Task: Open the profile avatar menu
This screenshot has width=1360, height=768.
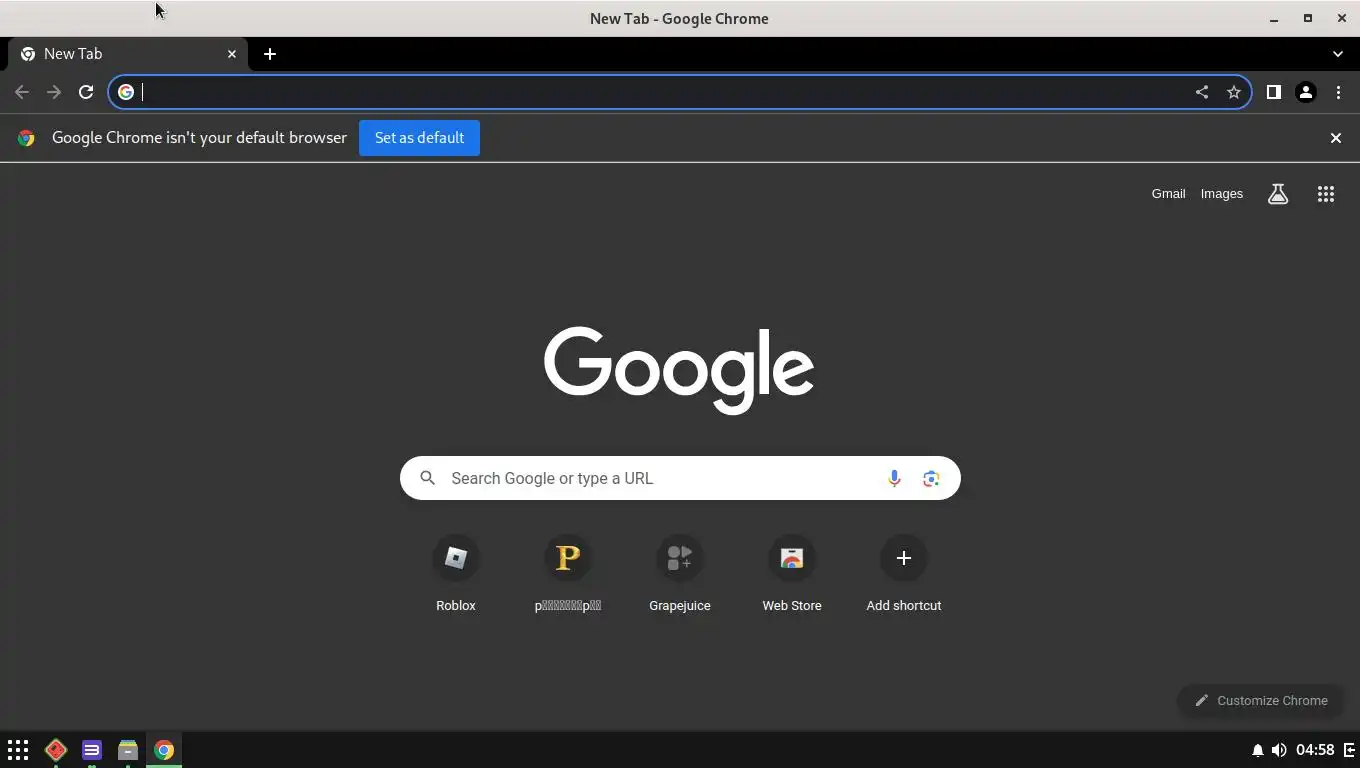Action: 1305,92
